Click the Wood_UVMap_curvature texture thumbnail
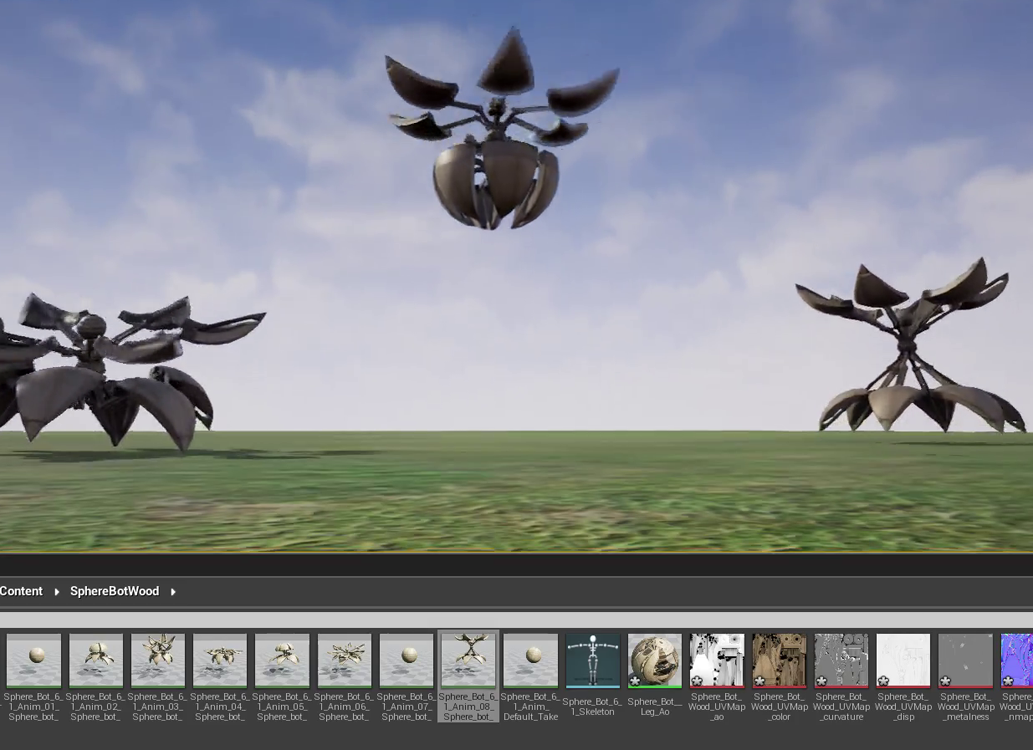 tap(841, 660)
